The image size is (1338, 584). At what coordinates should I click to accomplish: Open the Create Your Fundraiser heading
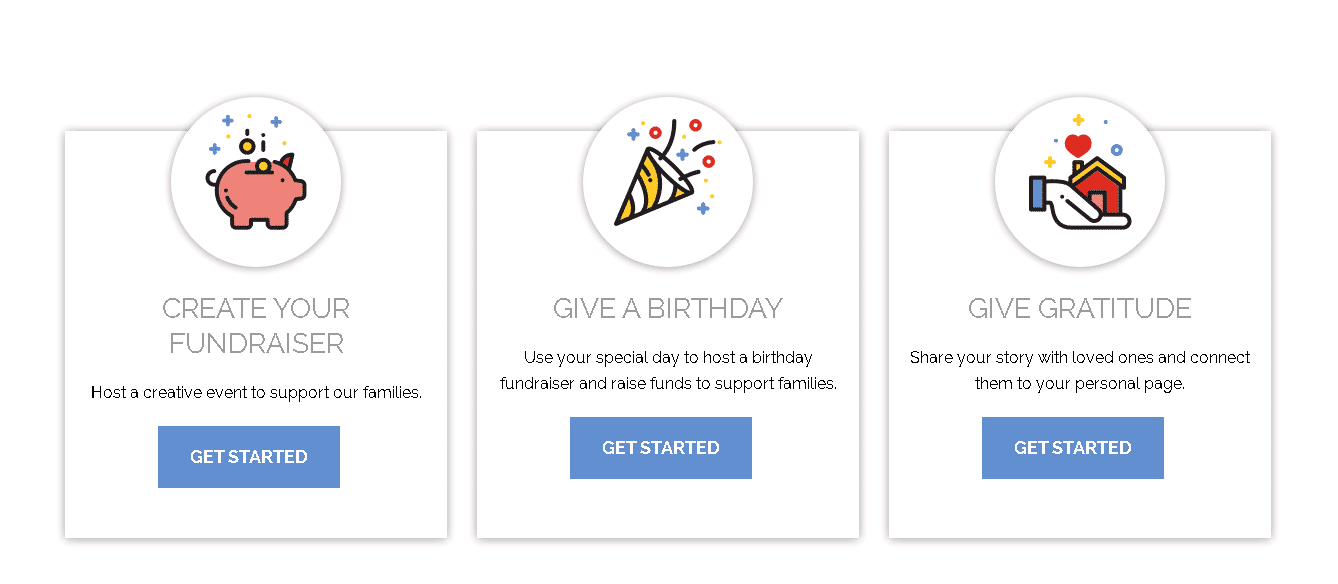pyautogui.click(x=256, y=325)
